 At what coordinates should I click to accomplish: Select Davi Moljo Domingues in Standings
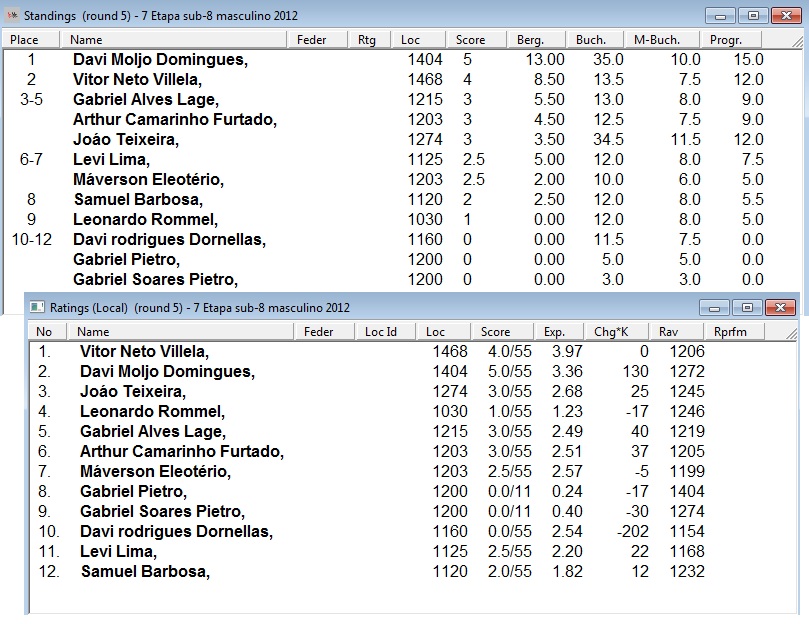160,60
